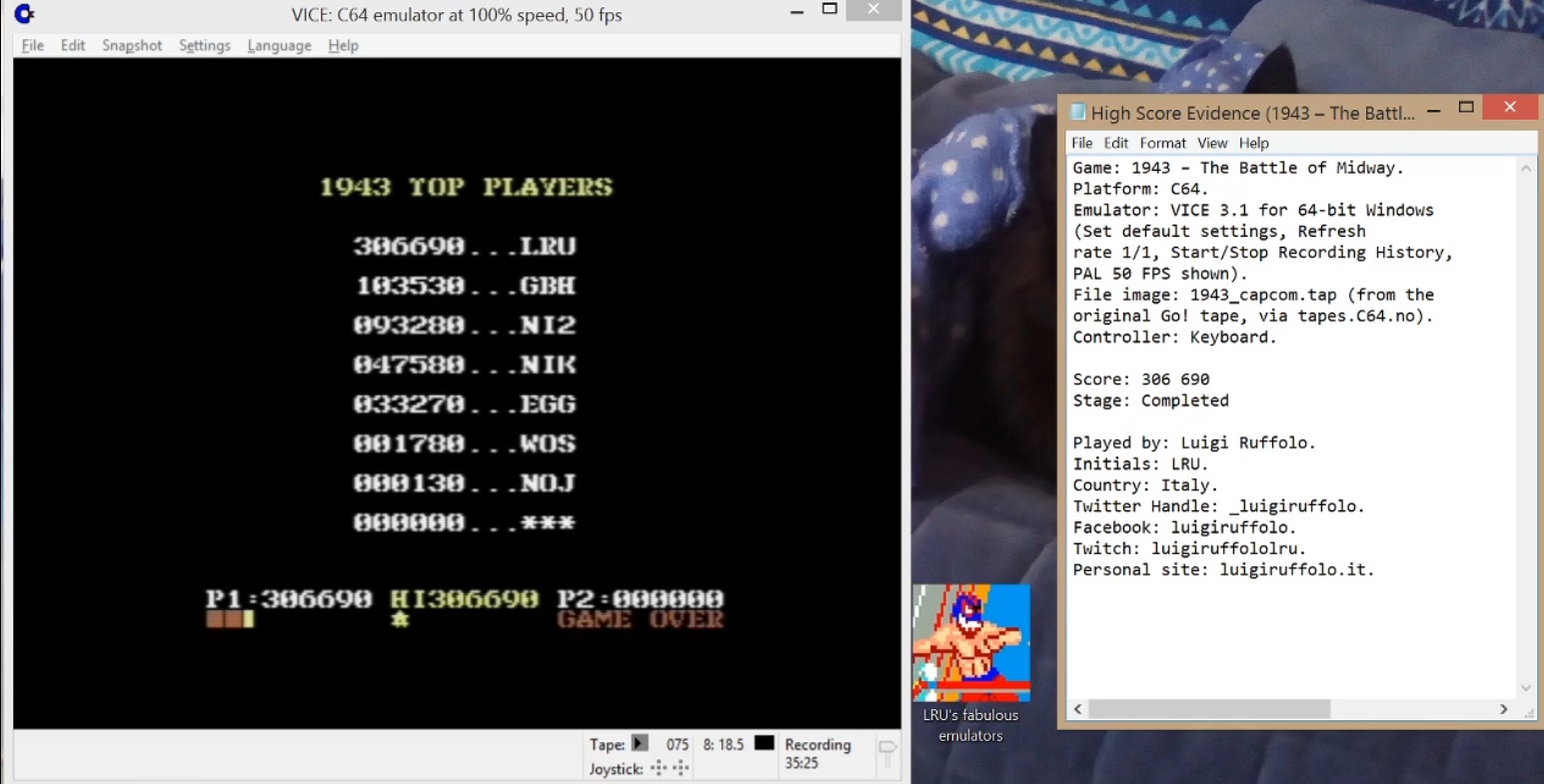1544x784 pixels.
Task: Click the 000130...NOJ score row
Action: click(465, 483)
